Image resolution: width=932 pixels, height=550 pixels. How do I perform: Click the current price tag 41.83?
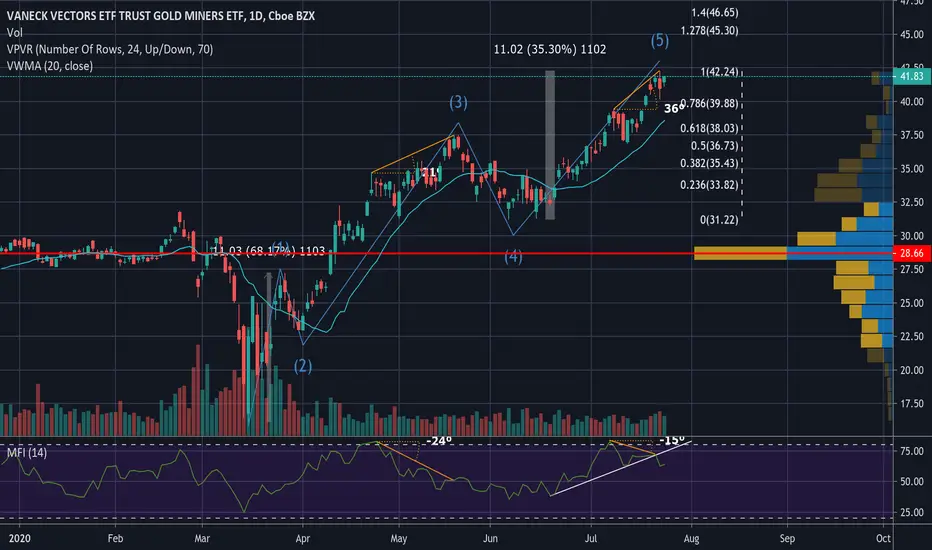[x=911, y=76]
